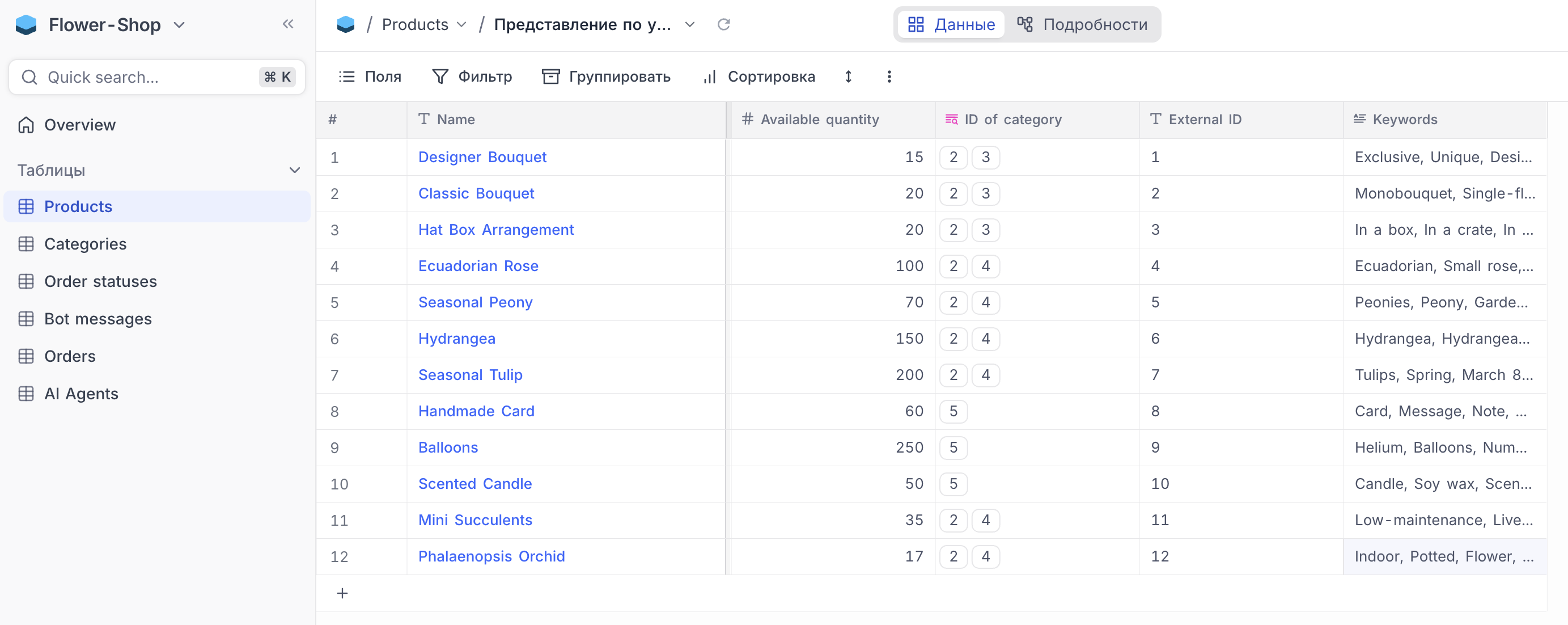Add a new row with the plus button
Image resolution: width=1568 pixels, height=625 pixels.
(342, 593)
